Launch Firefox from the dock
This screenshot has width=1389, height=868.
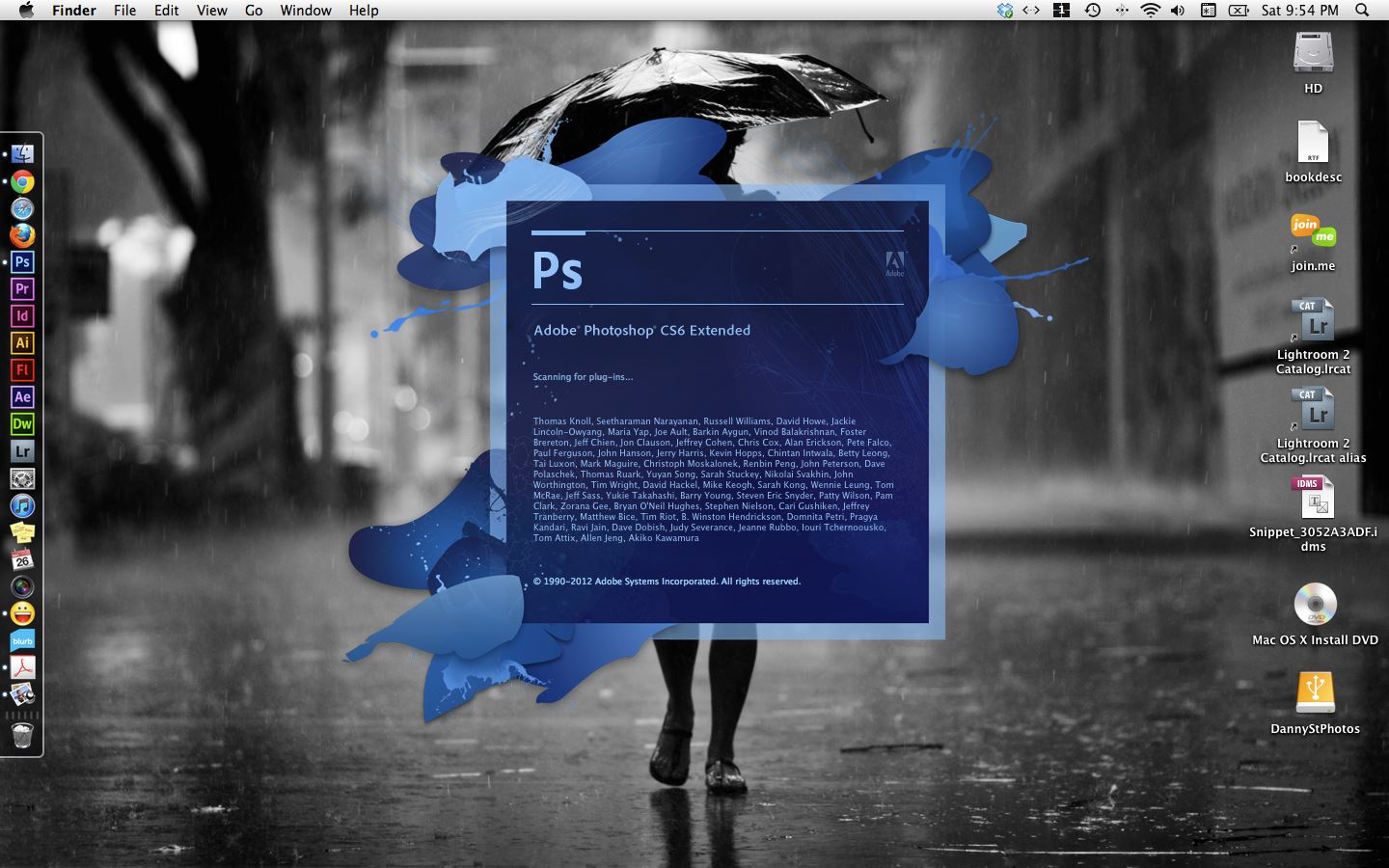[x=22, y=235]
